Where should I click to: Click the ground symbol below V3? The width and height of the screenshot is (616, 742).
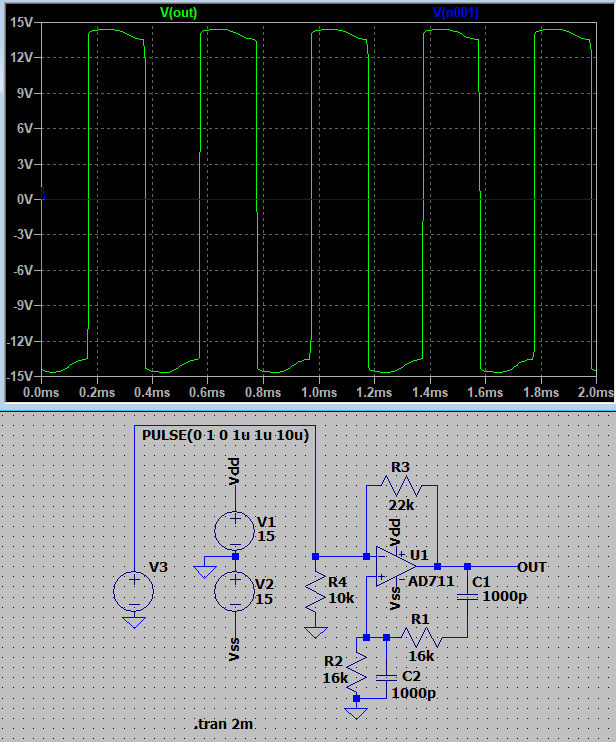pyautogui.click(x=134, y=623)
